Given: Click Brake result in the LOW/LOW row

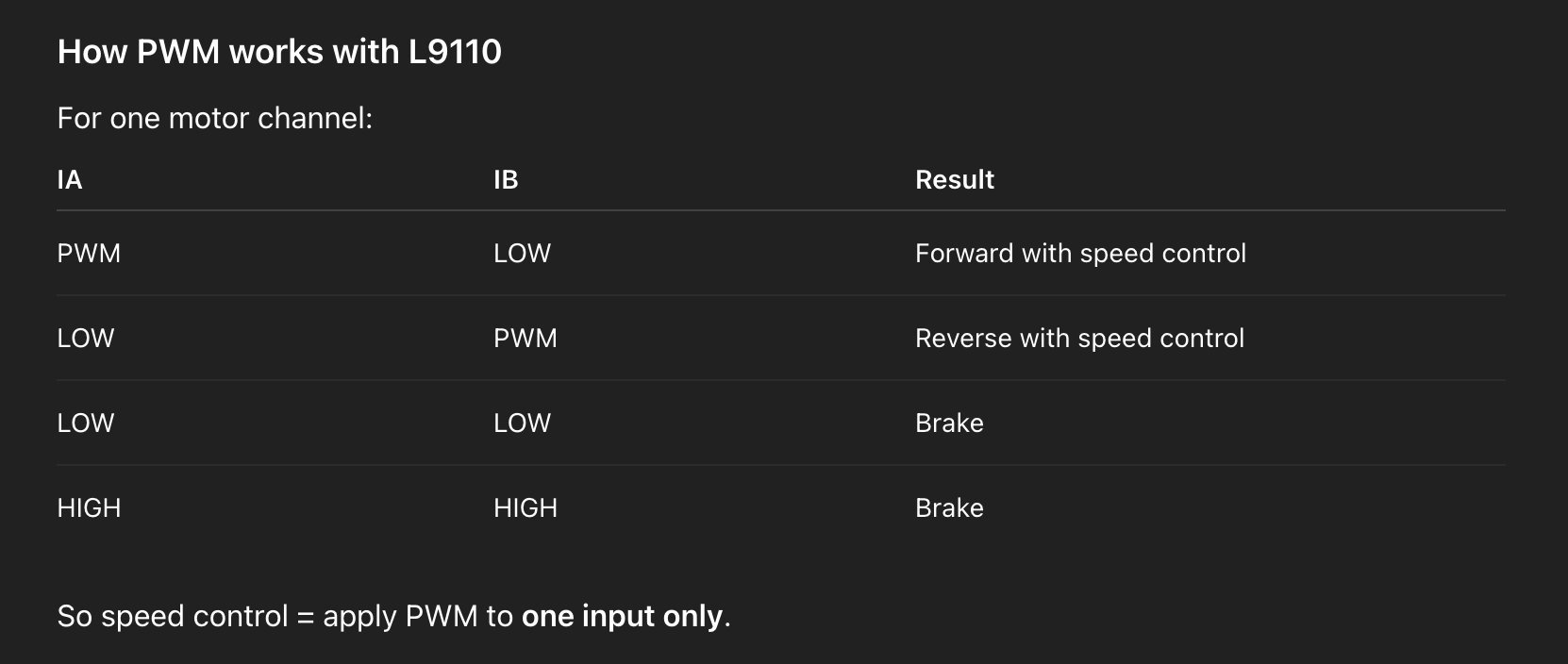Looking at the screenshot, I should click(x=949, y=423).
